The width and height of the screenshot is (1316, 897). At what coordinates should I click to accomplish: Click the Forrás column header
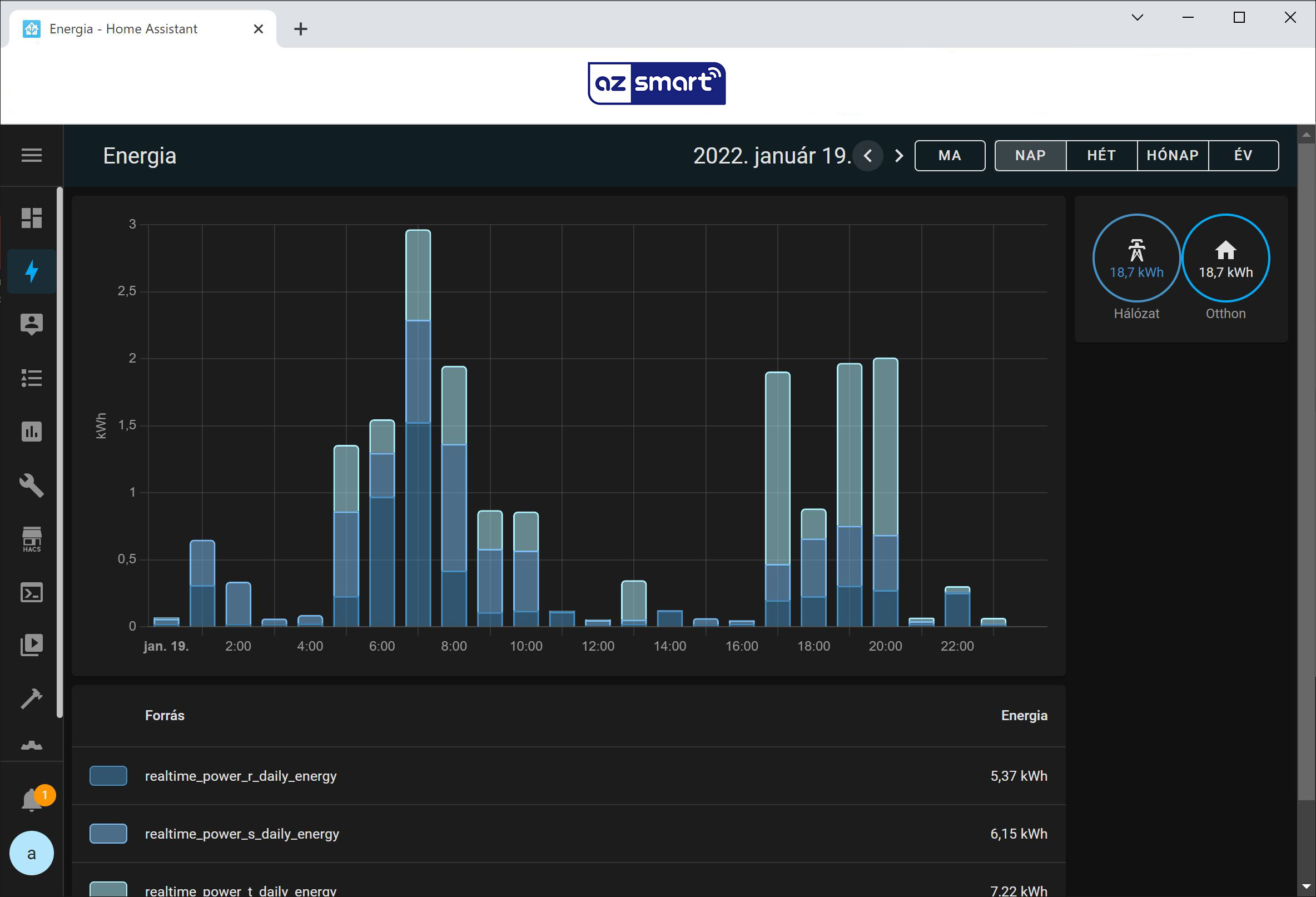point(165,715)
